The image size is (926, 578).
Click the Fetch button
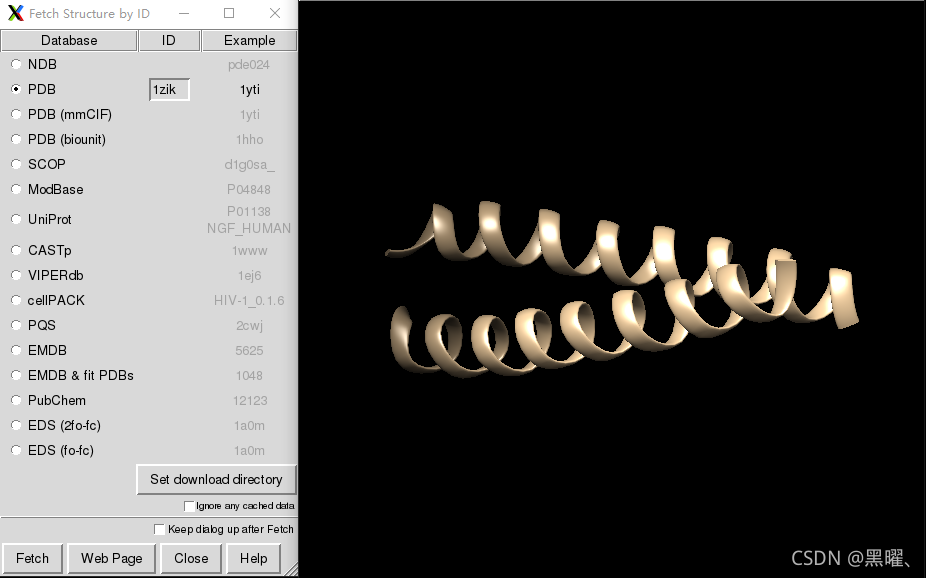tap(32, 558)
